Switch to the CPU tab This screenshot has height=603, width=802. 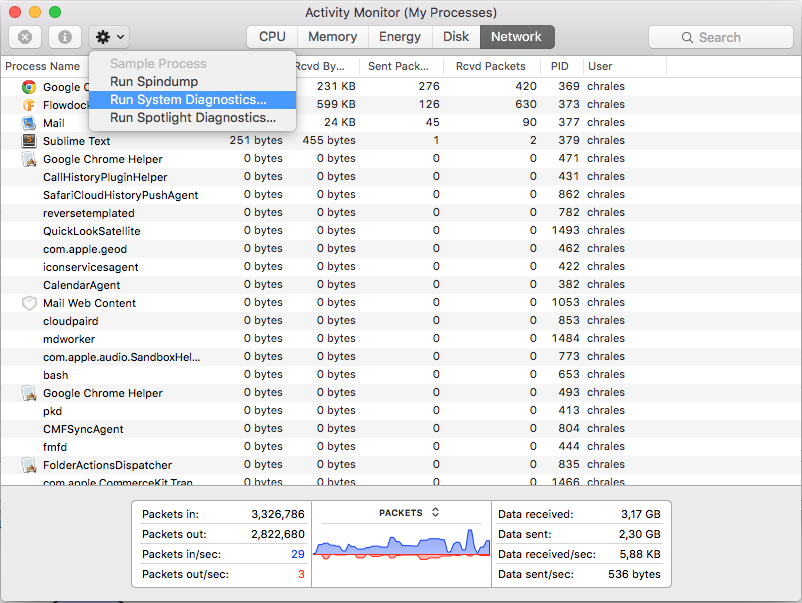[x=272, y=37]
